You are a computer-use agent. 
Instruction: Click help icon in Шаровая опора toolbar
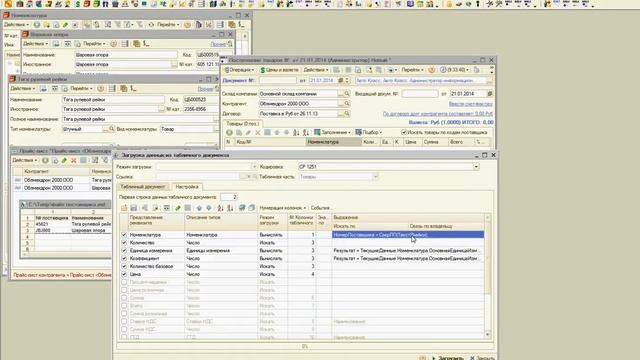pyautogui.click(x=113, y=44)
